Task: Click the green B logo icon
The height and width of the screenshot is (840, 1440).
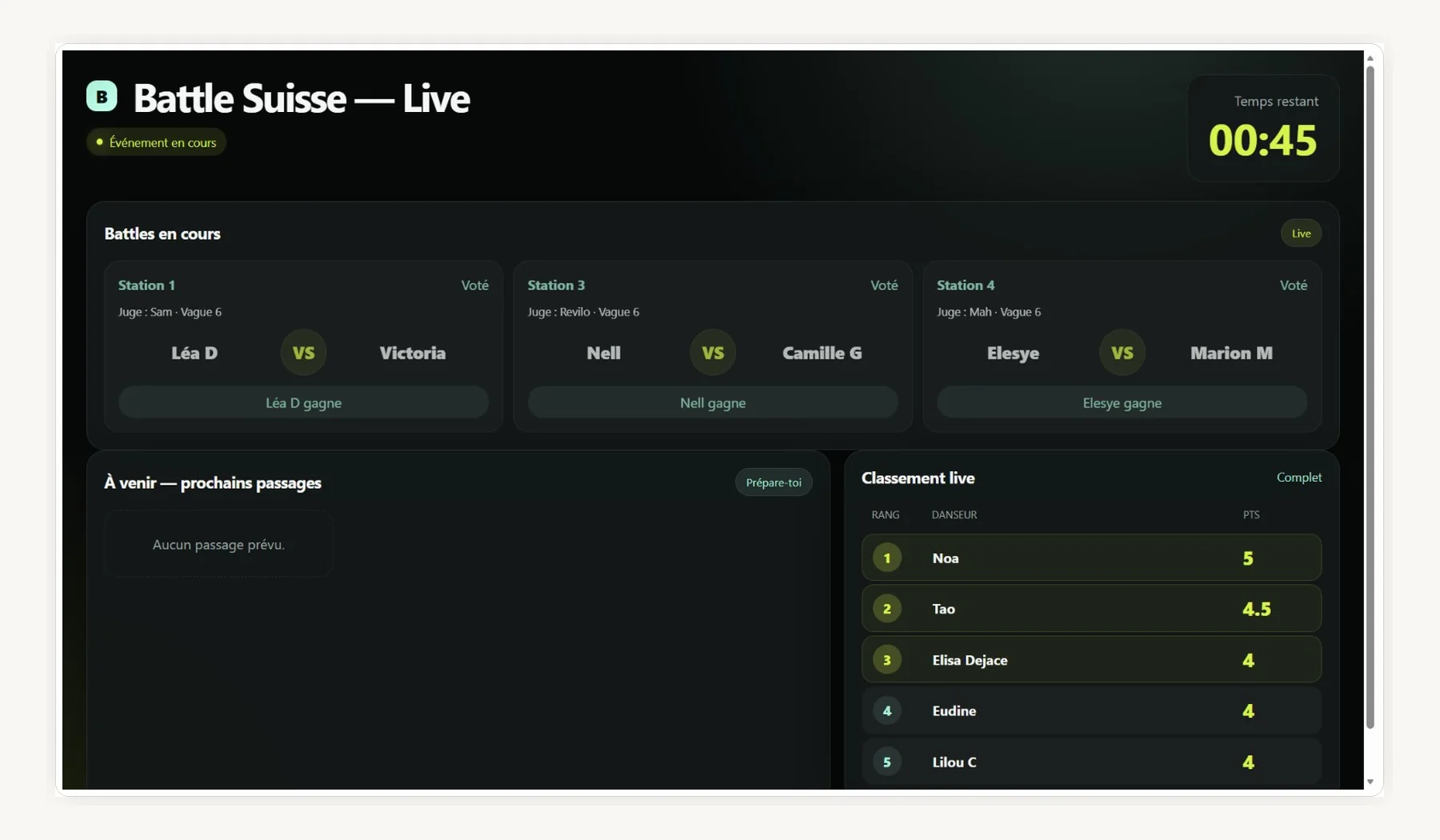Action: [102, 97]
